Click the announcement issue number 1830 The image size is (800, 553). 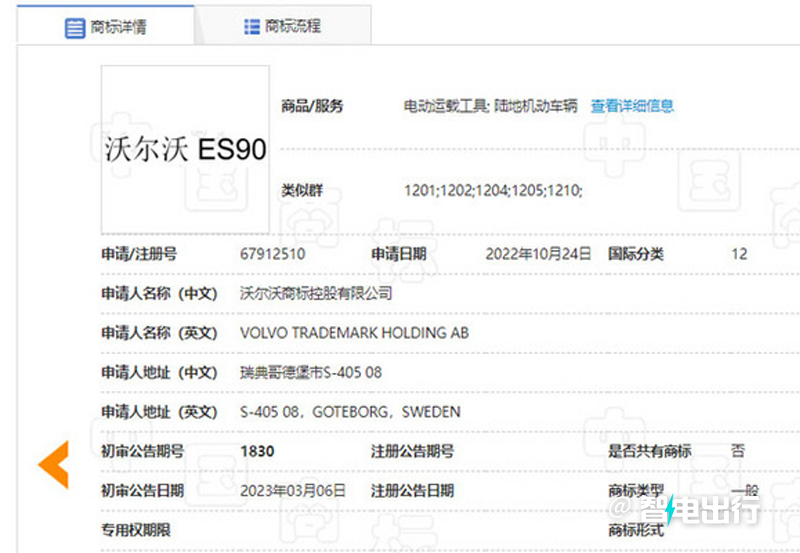click(257, 451)
